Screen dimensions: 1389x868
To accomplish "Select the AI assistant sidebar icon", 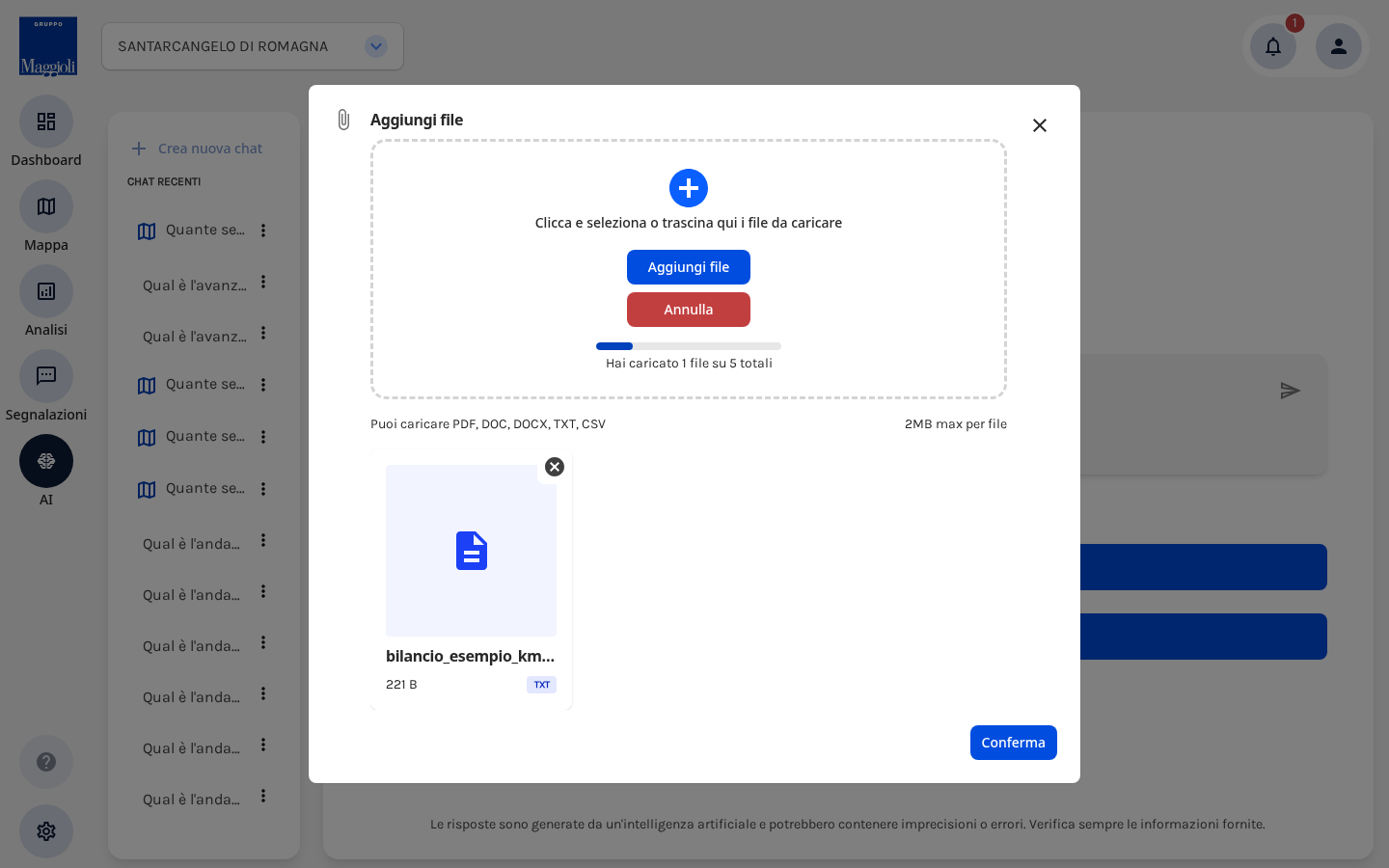I will (x=46, y=461).
